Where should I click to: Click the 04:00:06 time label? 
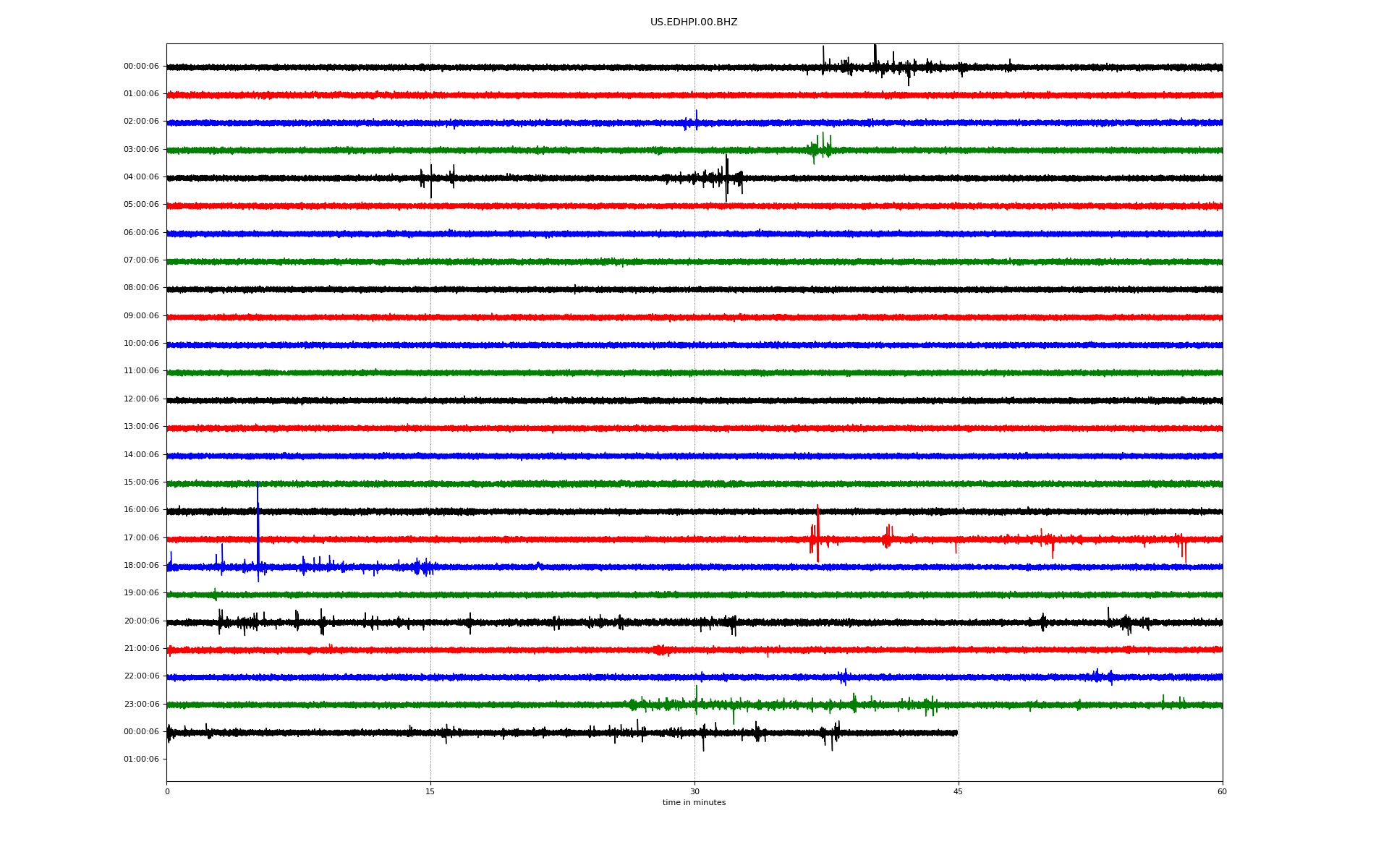tap(141, 177)
